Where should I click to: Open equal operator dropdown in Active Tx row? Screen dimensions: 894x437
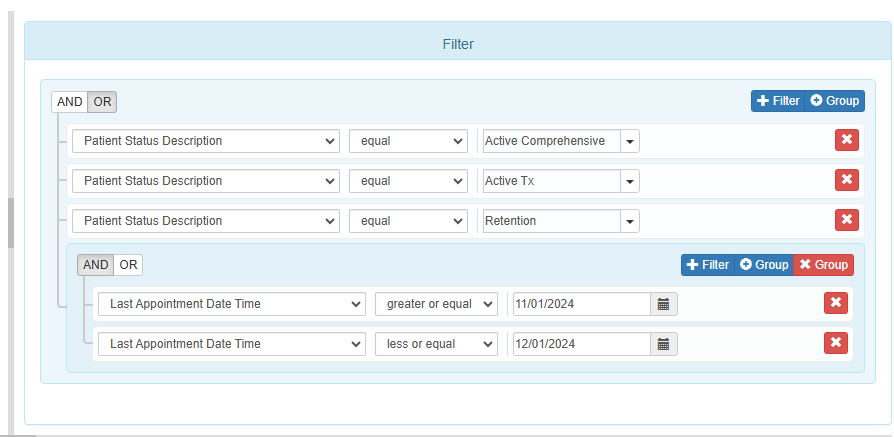(408, 181)
